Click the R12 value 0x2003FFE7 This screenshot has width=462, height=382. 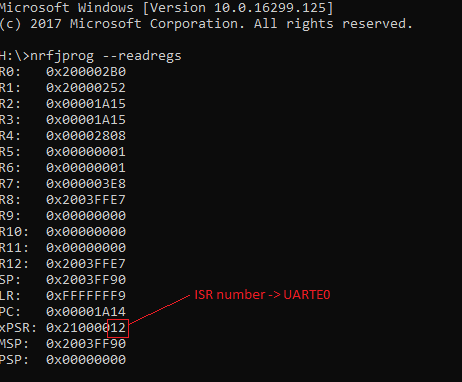86,264
